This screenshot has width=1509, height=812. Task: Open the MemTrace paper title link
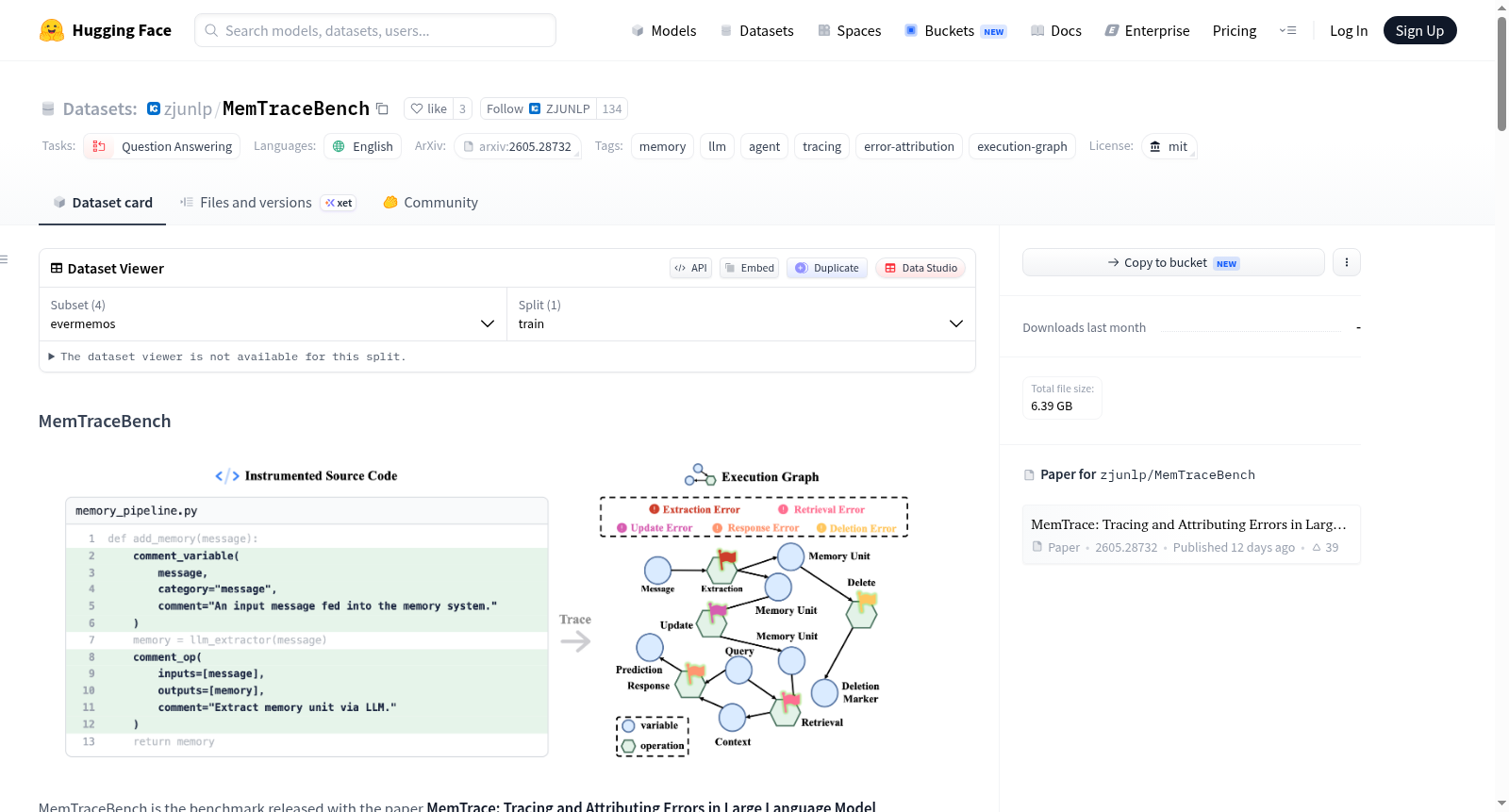click(1188, 524)
